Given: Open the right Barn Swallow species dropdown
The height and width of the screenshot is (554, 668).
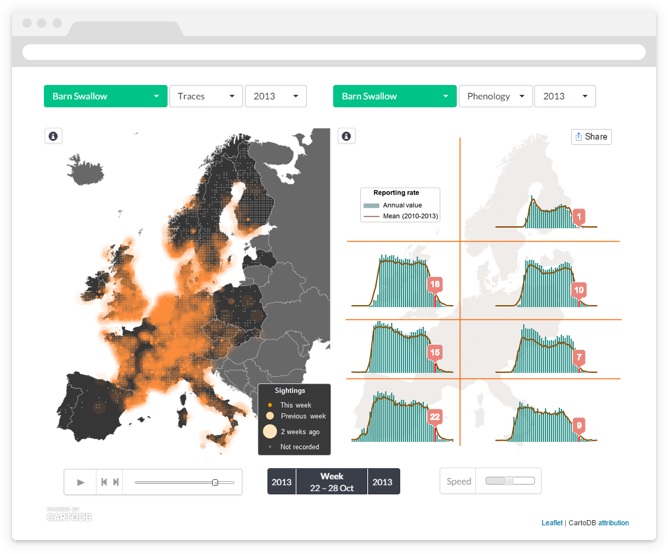Looking at the screenshot, I should click(x=394, y=96).
